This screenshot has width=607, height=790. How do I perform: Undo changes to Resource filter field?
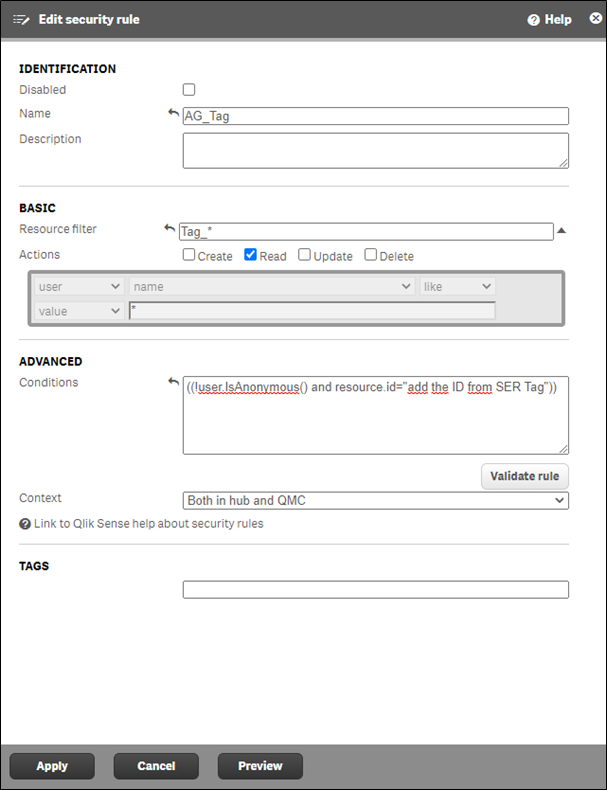point(169,229)
